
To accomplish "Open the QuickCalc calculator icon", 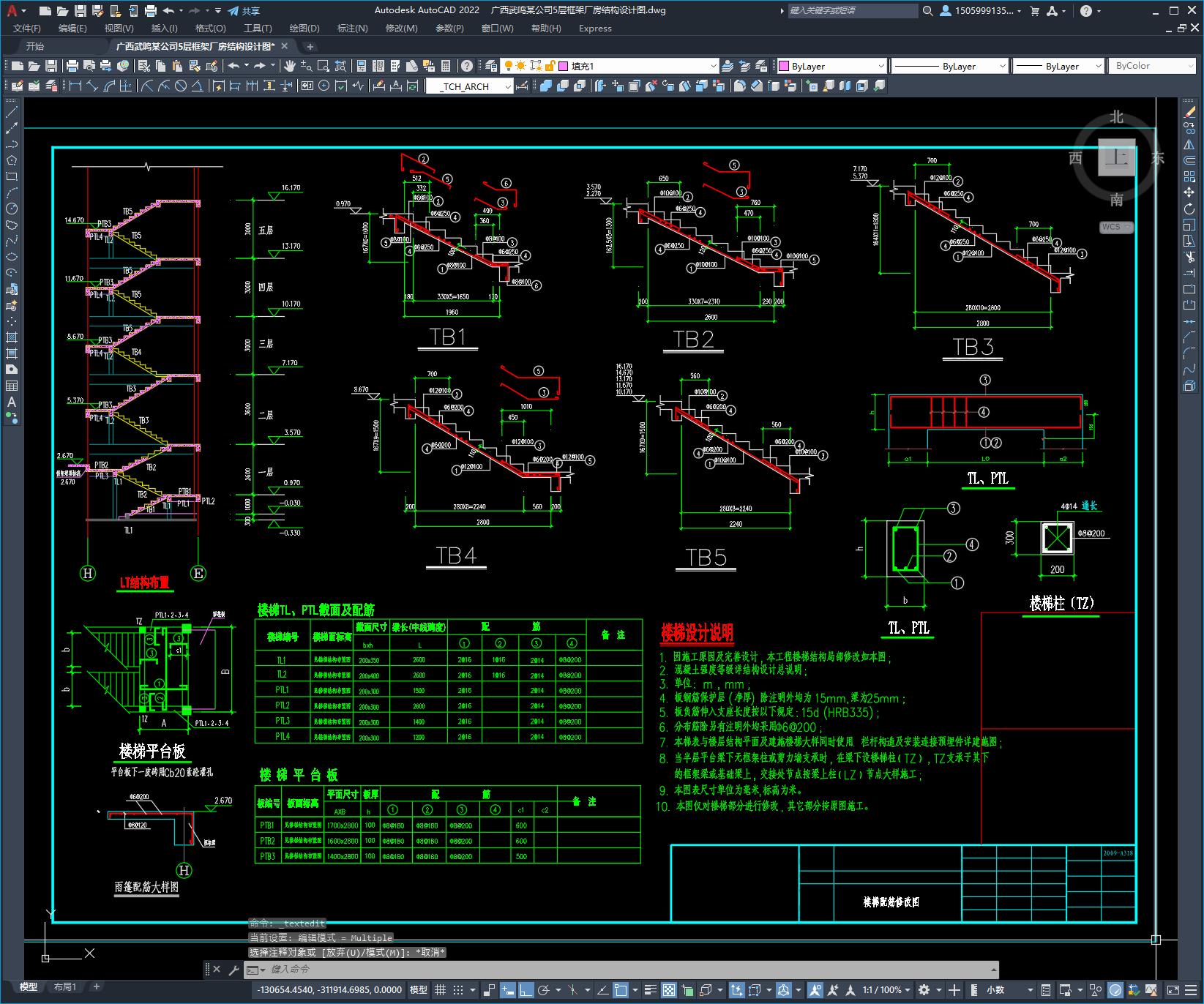I will [x=446, y=66].
